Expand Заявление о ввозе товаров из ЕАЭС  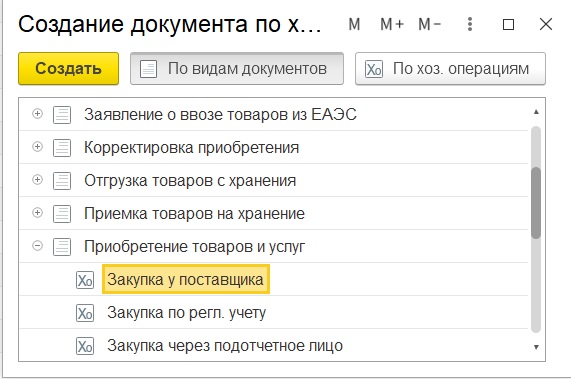(x=37, y=114)
